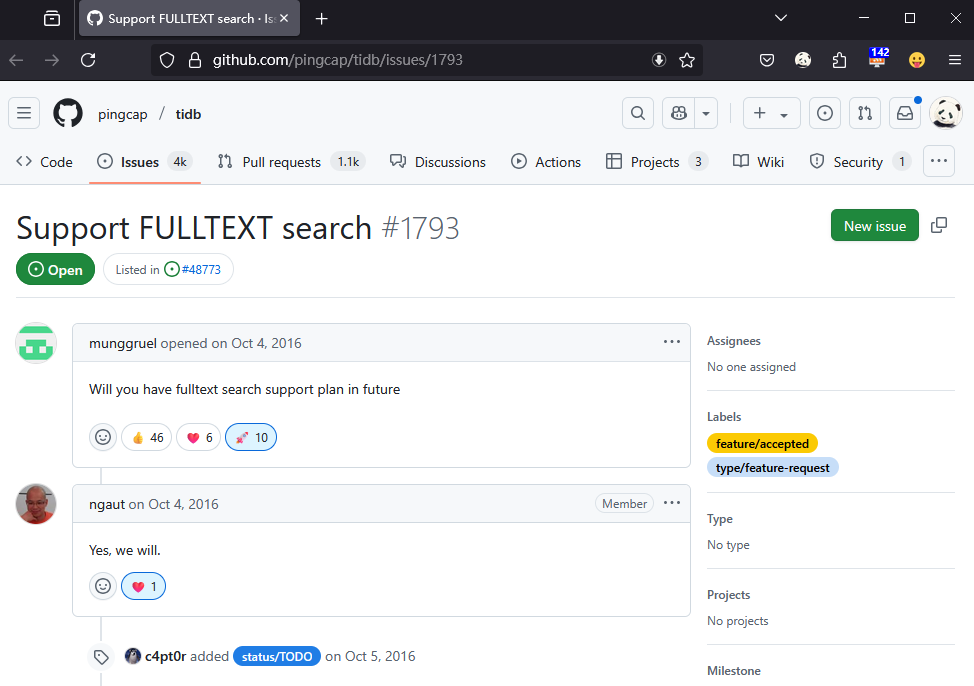Image resolution: width=974 pixels, height=686 pixels.
Task: Open ngaut avatar image
Action: (x=36, y=504)
